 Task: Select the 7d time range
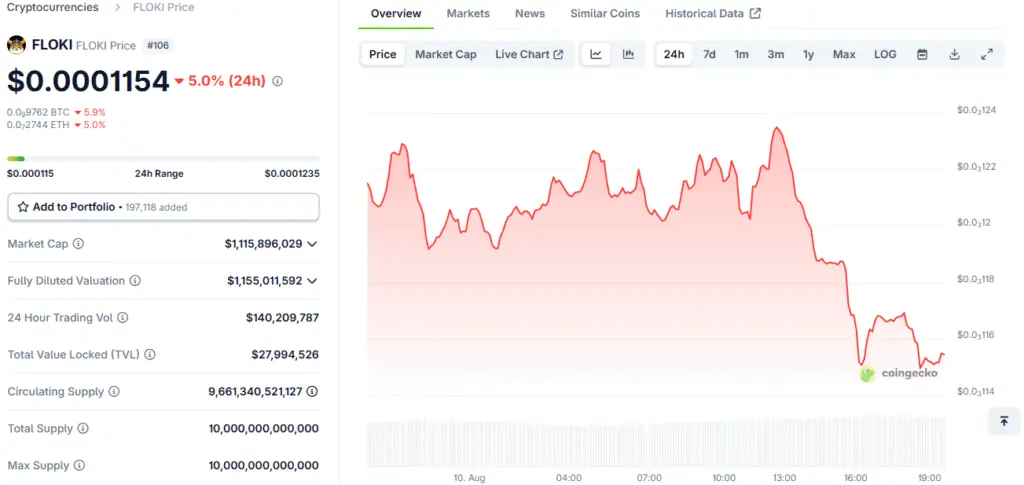tap(709, 54)
